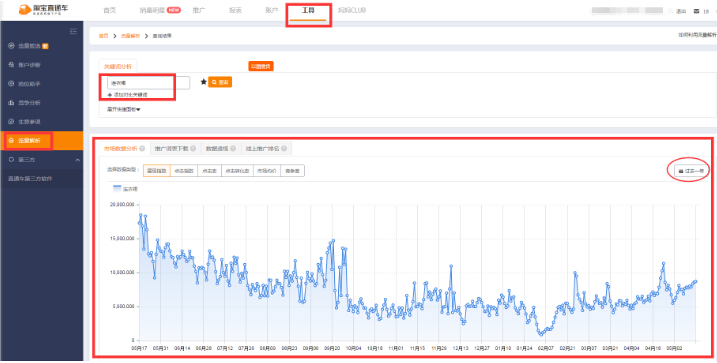
Task: Click the star favorite icon beside search
Action: click(x=204, y=82)
